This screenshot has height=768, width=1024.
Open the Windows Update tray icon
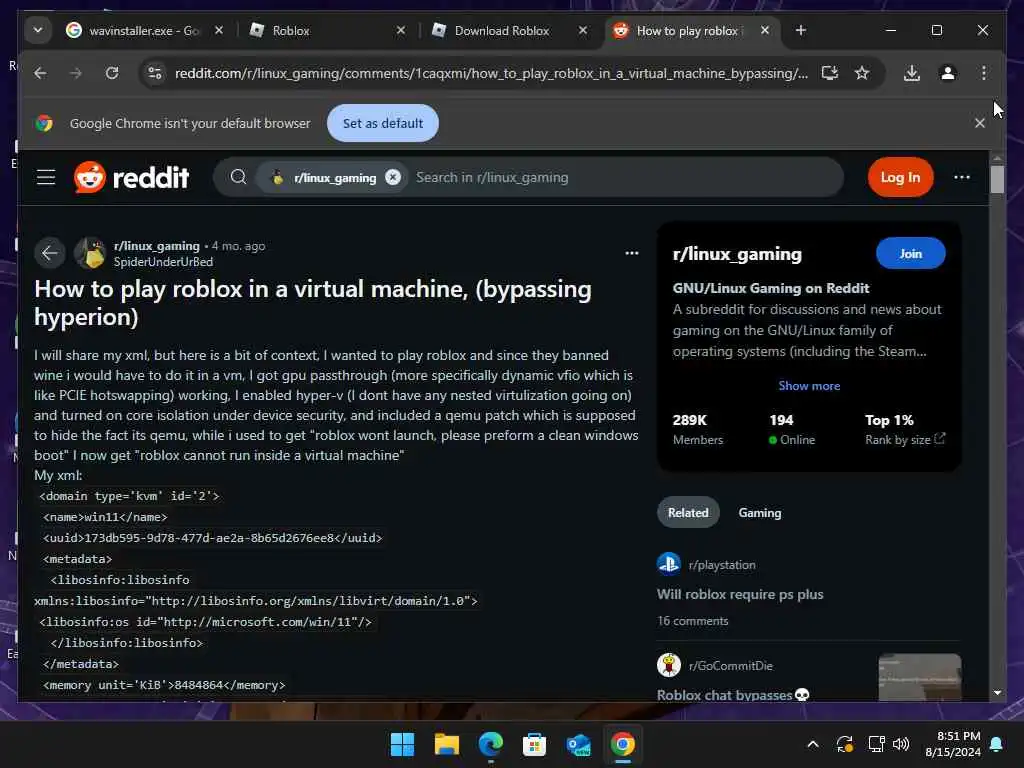pos(844,744)
